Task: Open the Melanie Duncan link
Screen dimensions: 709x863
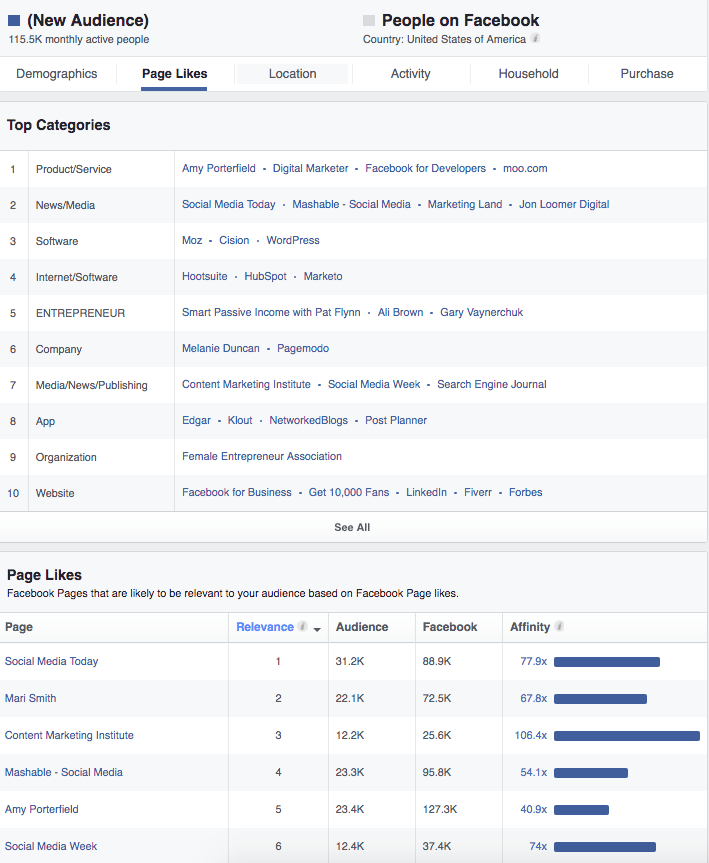Action: click(221, 348)
